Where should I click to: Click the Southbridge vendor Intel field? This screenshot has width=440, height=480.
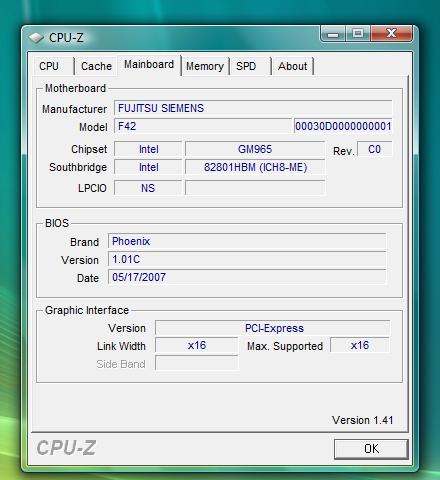pyautogui.click(x=148, y=167)
